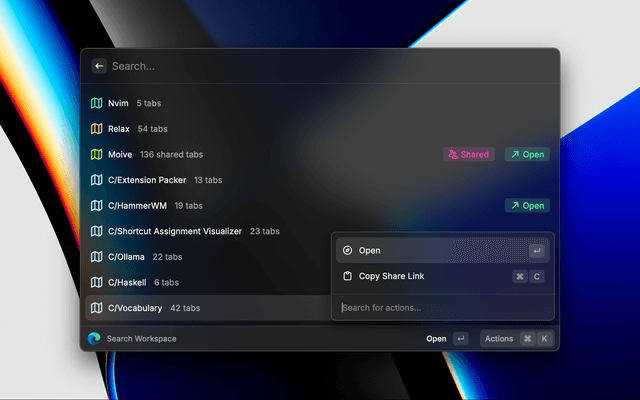Click the pink Shared tag on Moive

point(468,155)
